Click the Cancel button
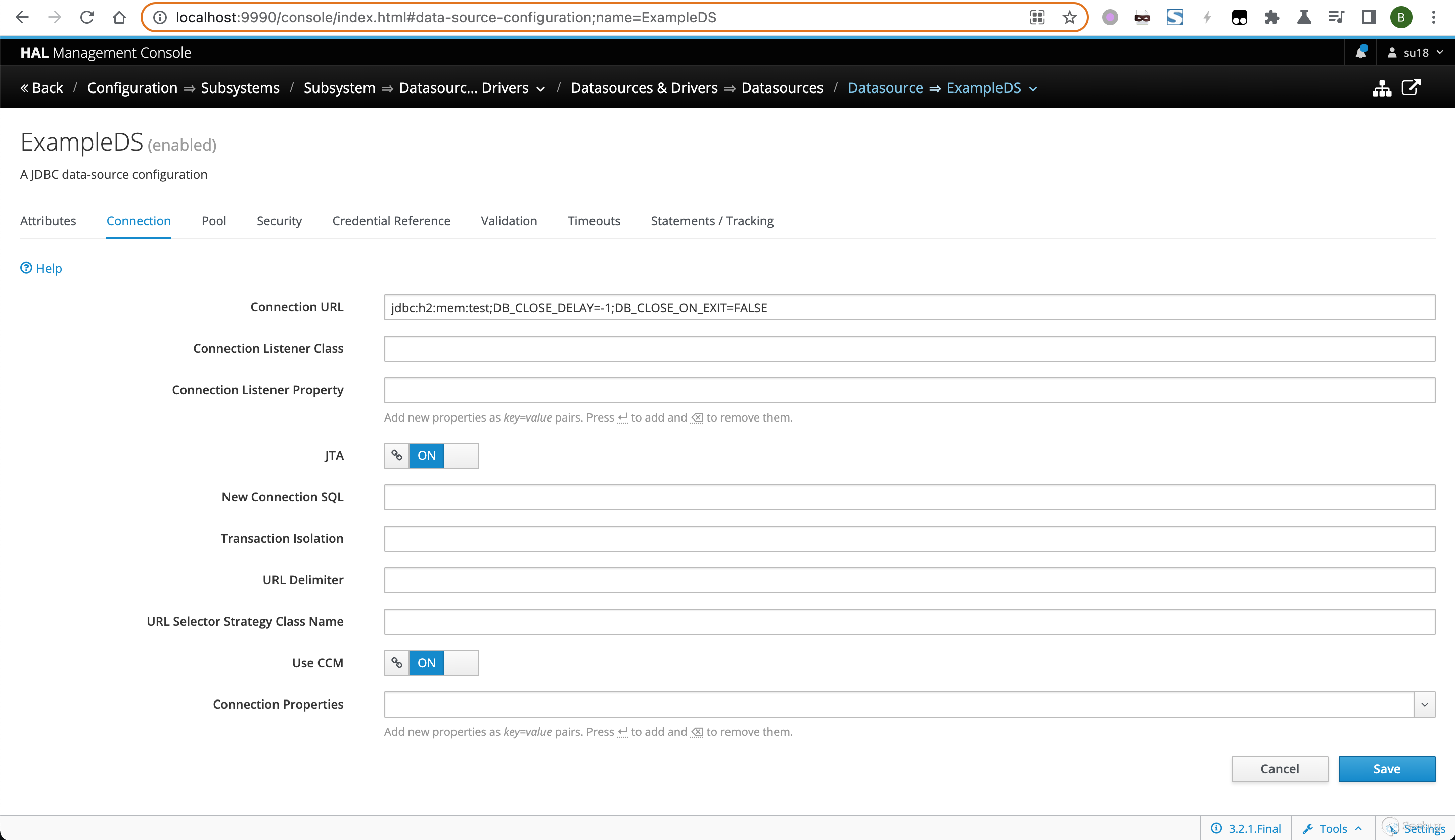 [x=1279, y=769]
